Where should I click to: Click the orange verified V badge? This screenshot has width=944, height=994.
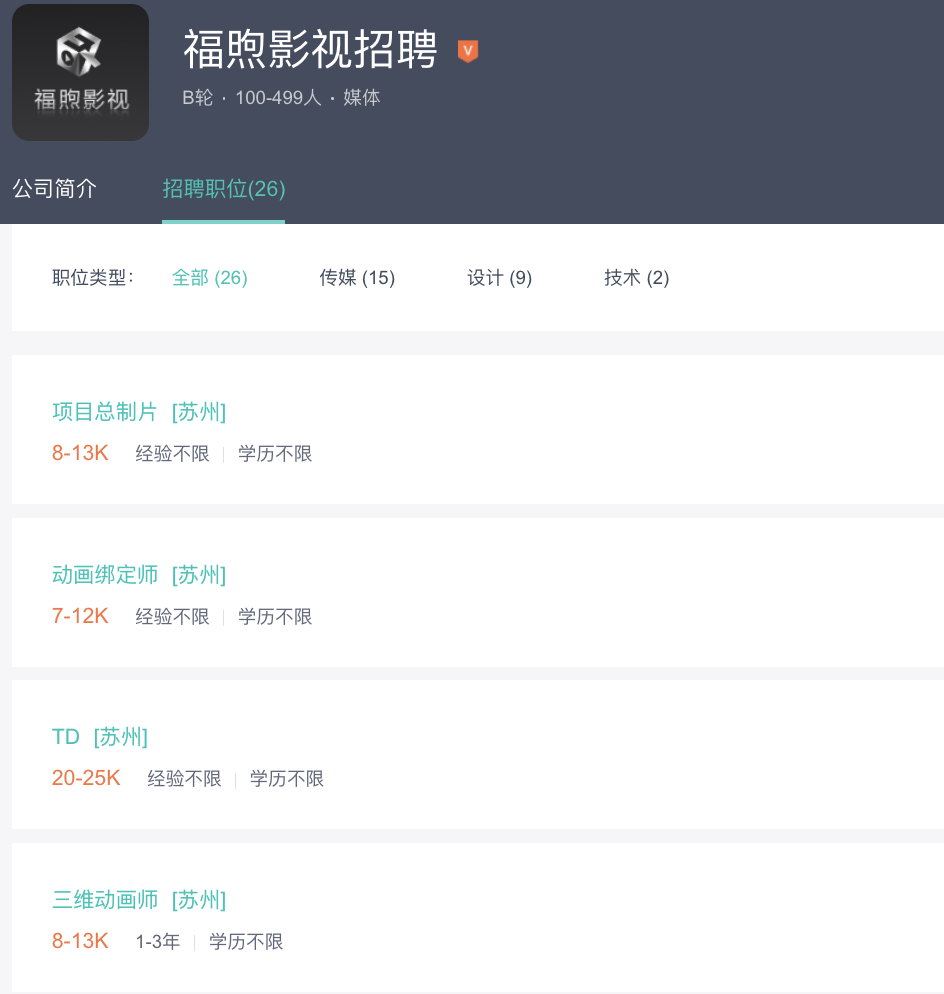point(467,51)
